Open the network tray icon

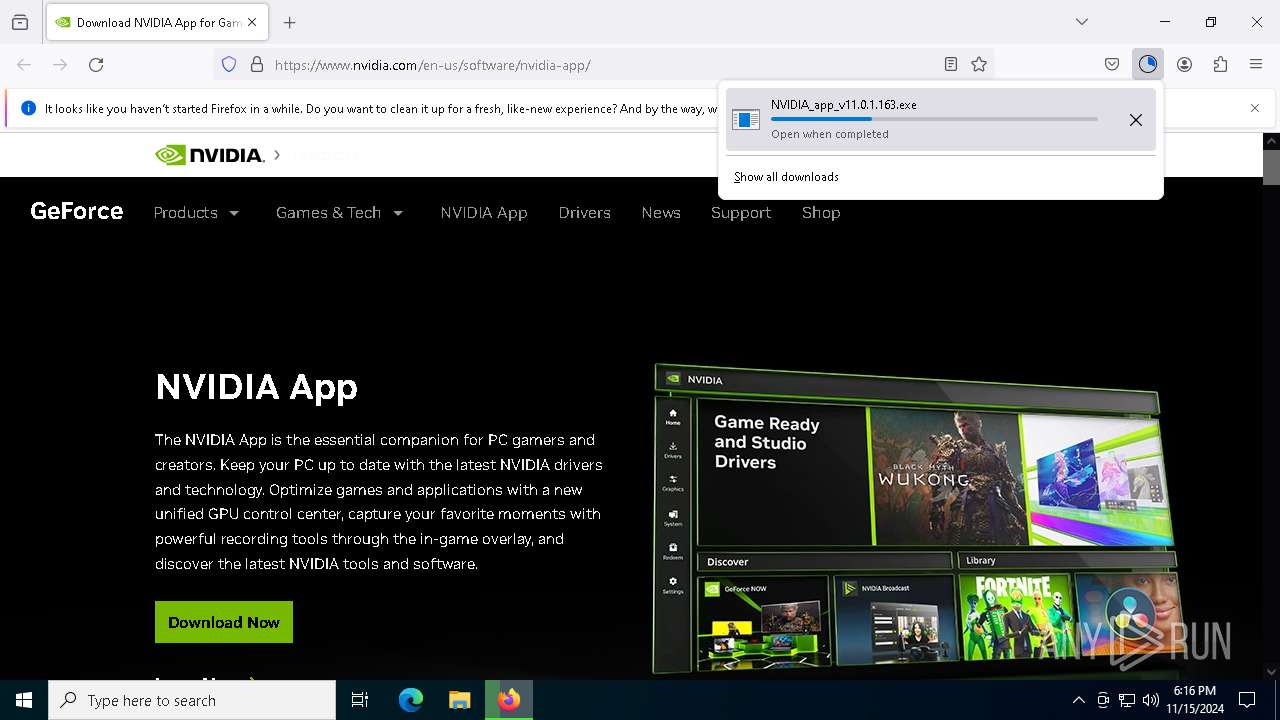[x=1127, y=700]
